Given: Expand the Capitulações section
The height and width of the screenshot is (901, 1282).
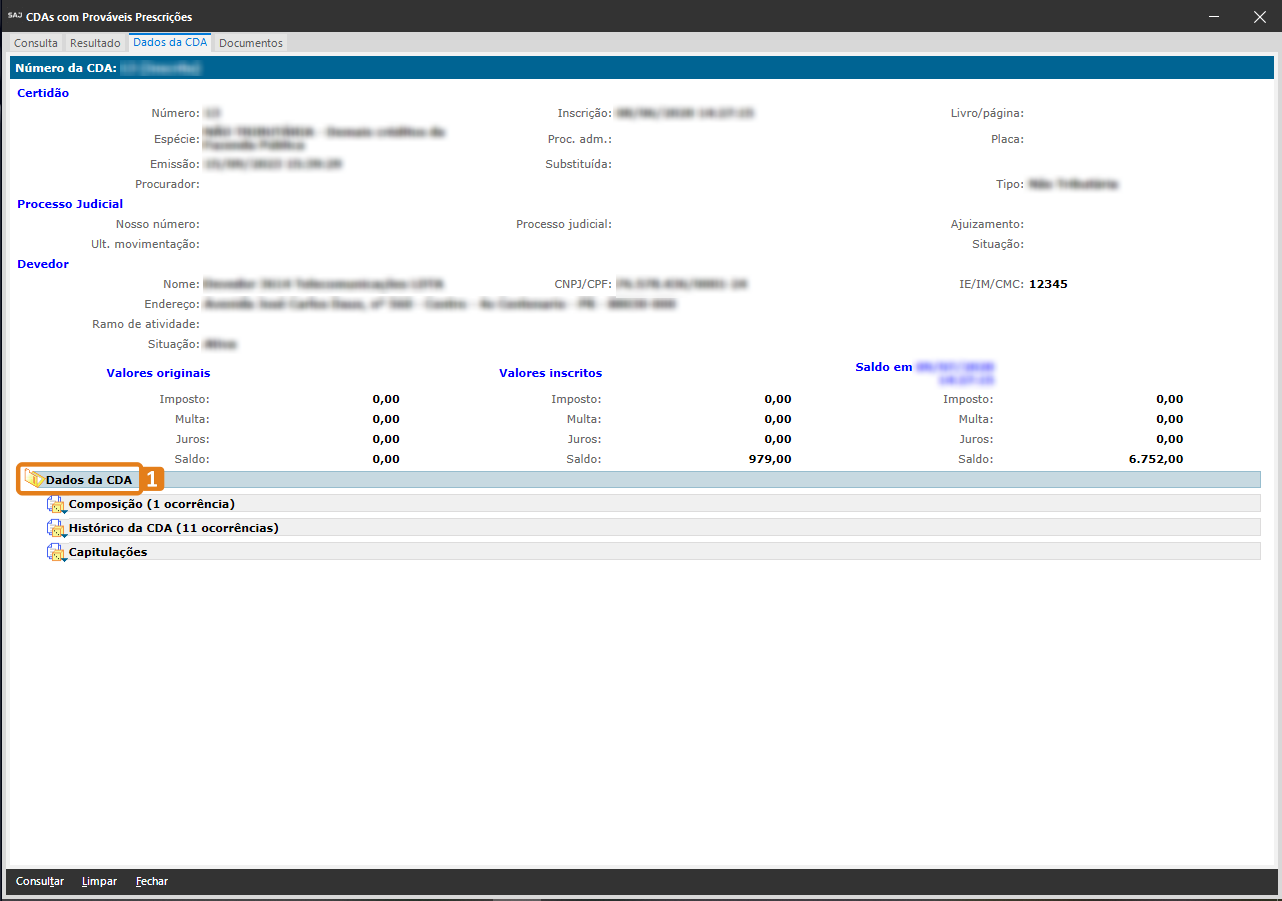Looking at the screenshot, I should coord(108,552).
